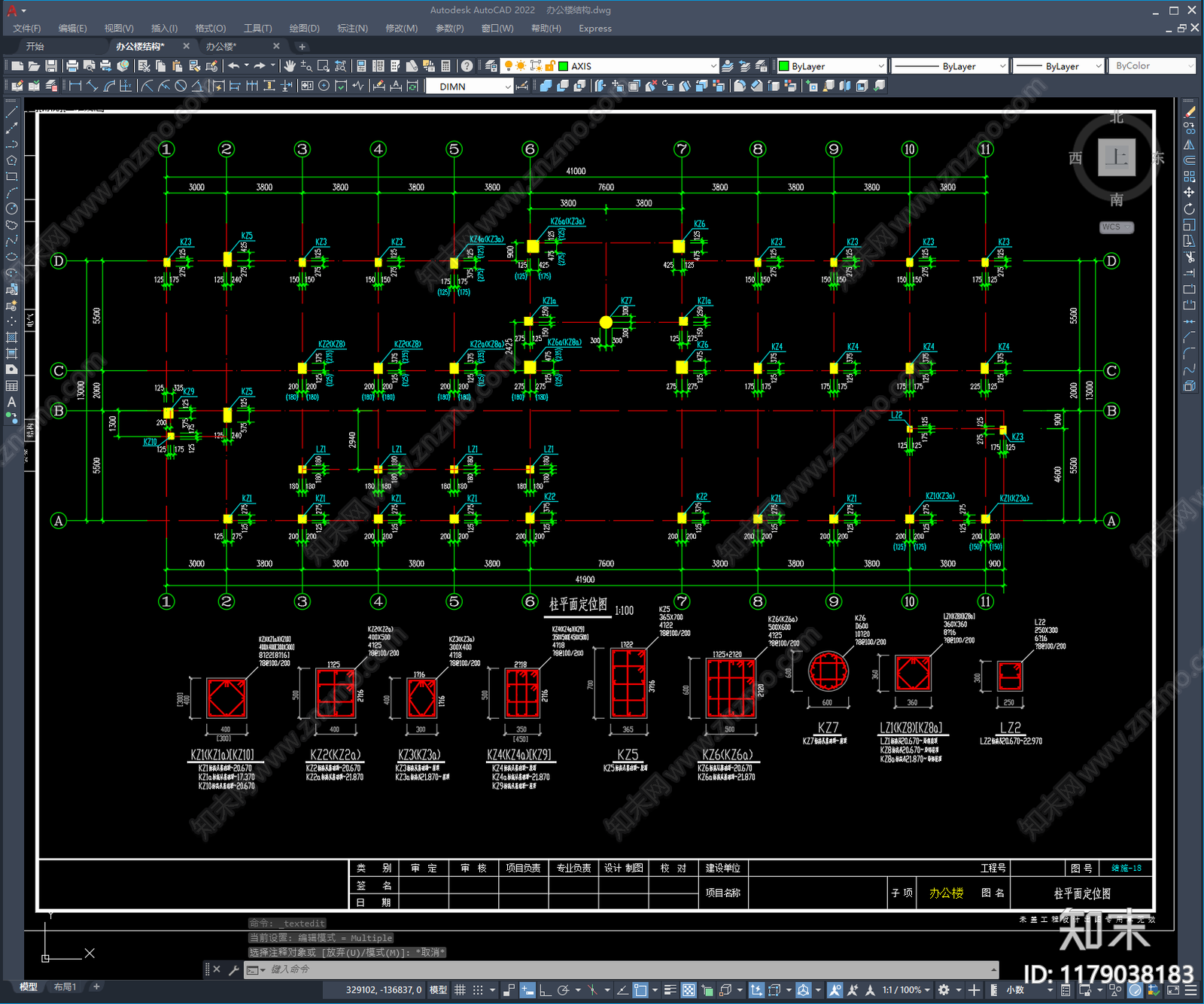This screenshot has height=1004, width=1204.
Task: Select the Hatch tool in left toolbar
Action: tap(11, 337)
